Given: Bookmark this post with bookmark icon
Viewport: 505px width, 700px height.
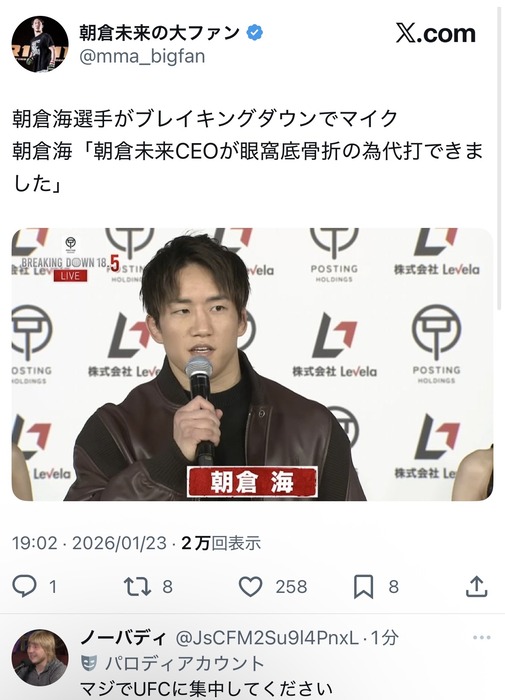Looking at the screenshot, I should [x=363, y=587].
